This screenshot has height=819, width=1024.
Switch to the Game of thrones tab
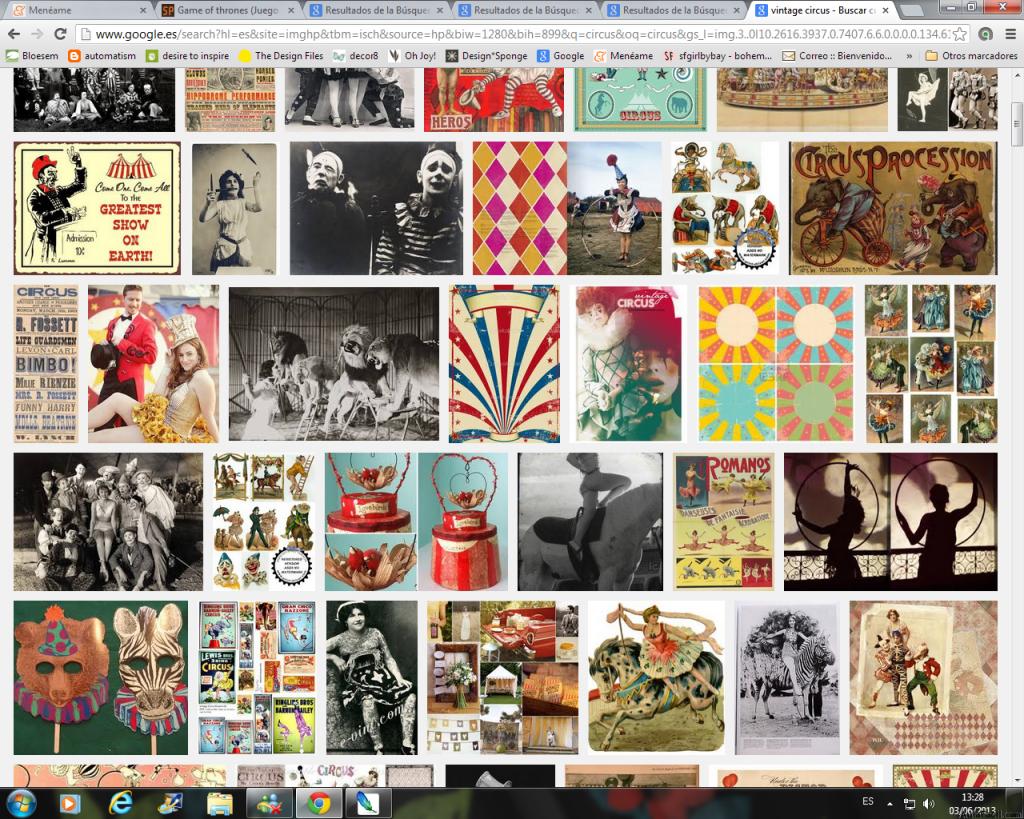tap(229, 10)
